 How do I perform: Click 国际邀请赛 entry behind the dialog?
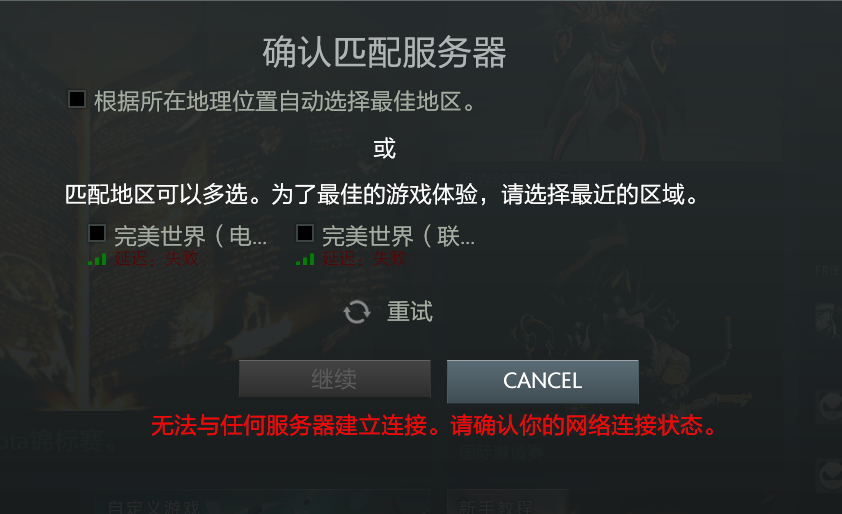coord(502,453)
